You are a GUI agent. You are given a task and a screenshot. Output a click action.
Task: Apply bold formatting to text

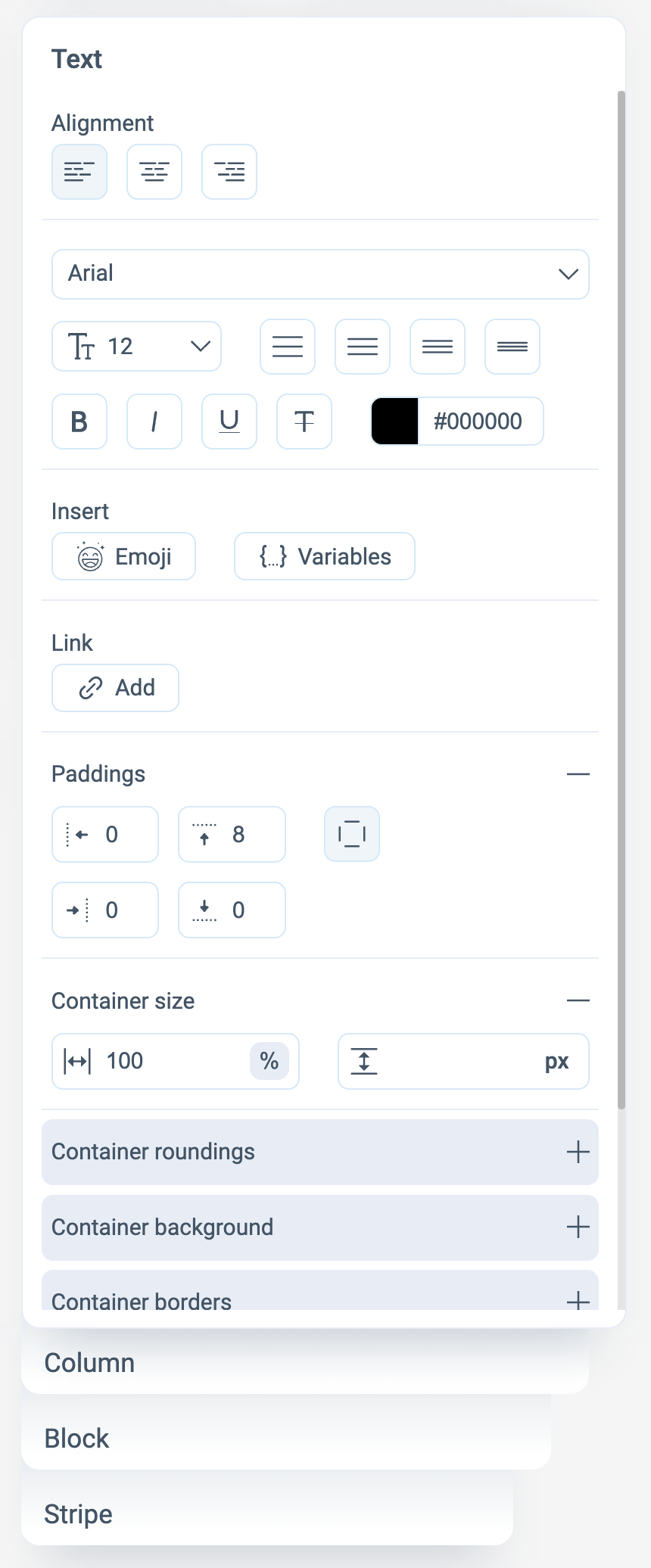pos(79,422)
